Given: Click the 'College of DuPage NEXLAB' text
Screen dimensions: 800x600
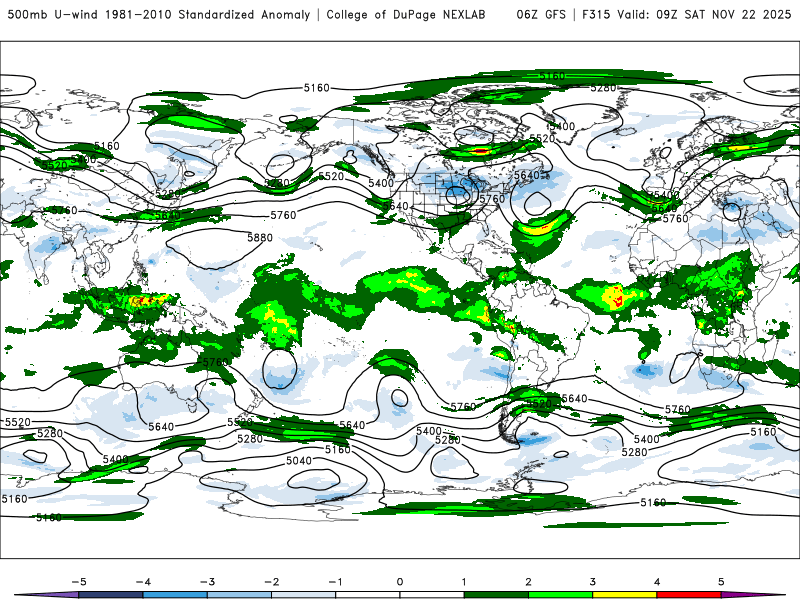Looking at the screenshot, I should [406, 14].
